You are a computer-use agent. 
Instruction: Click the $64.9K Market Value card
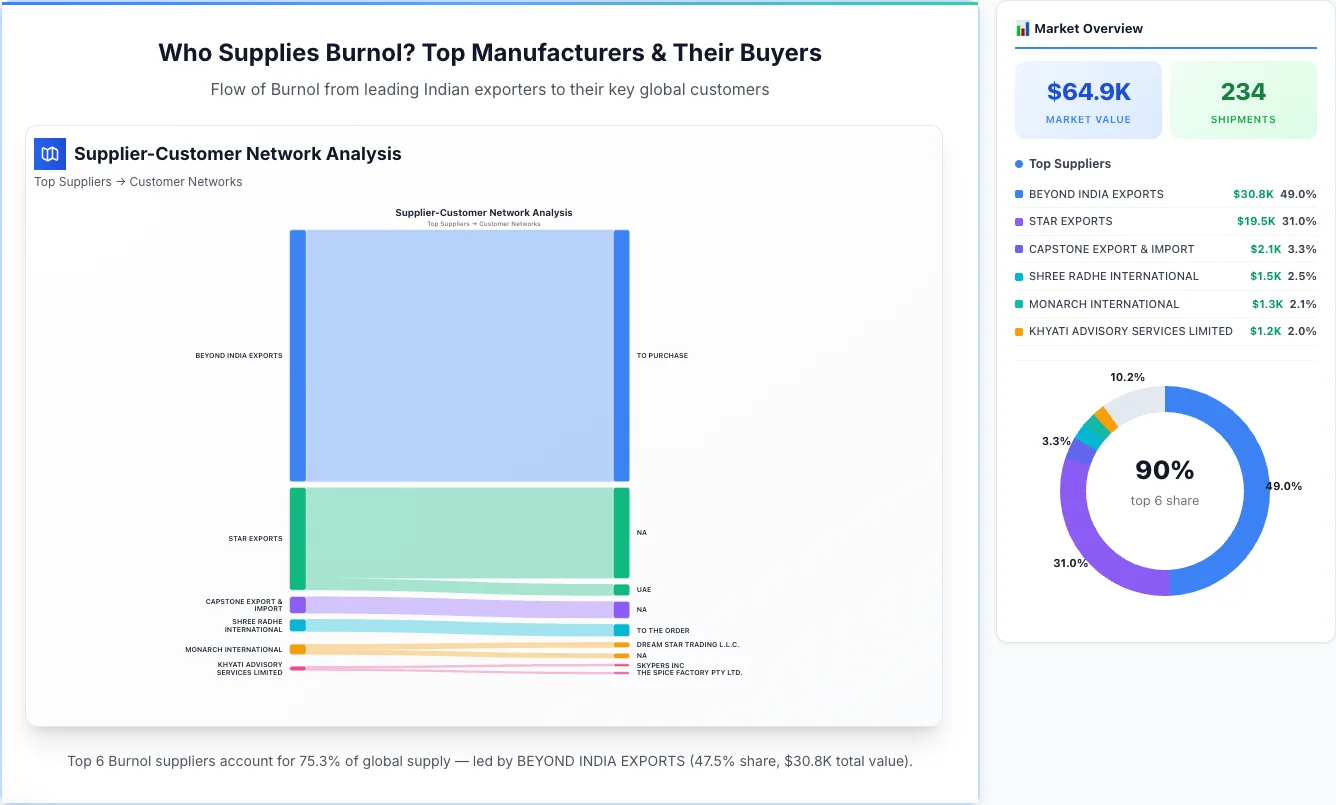(x=1088, y=99)
